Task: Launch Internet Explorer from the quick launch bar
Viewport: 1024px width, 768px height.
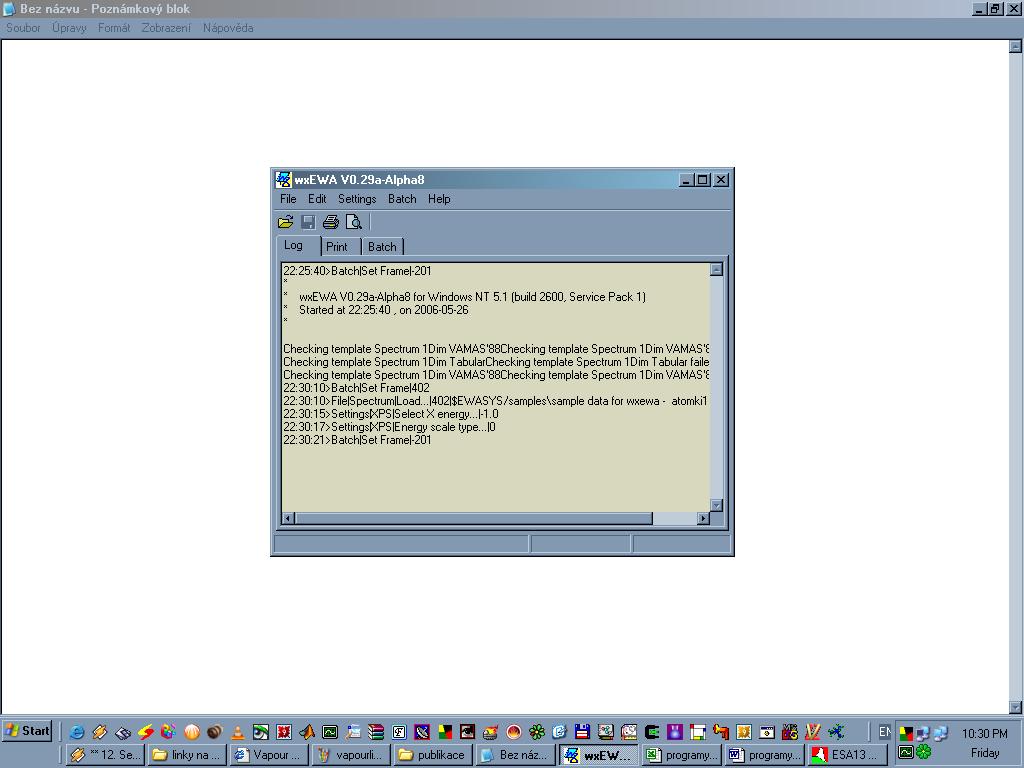Action: (x=76, y=732)
